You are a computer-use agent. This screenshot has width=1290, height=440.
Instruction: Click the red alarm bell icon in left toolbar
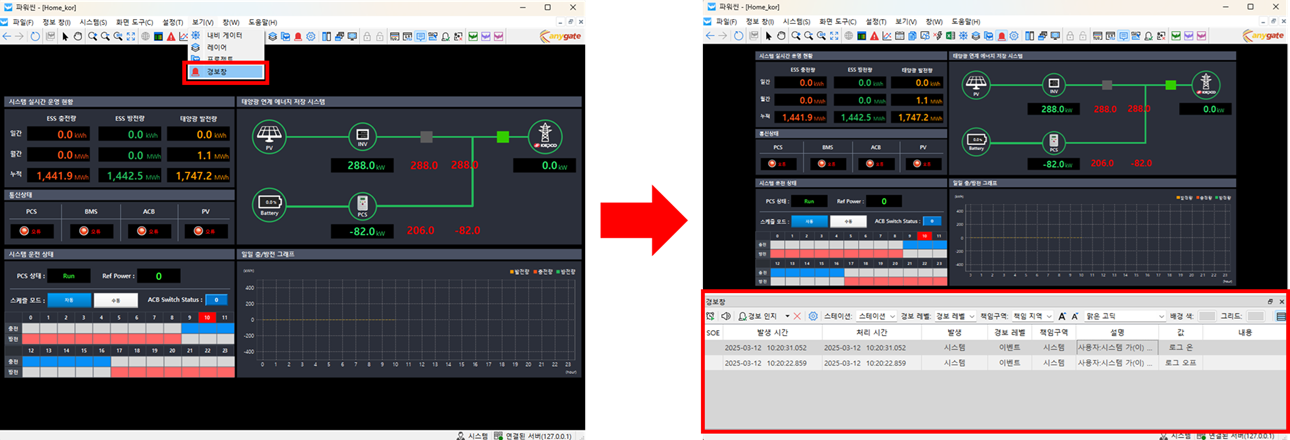tap(298, 36)
